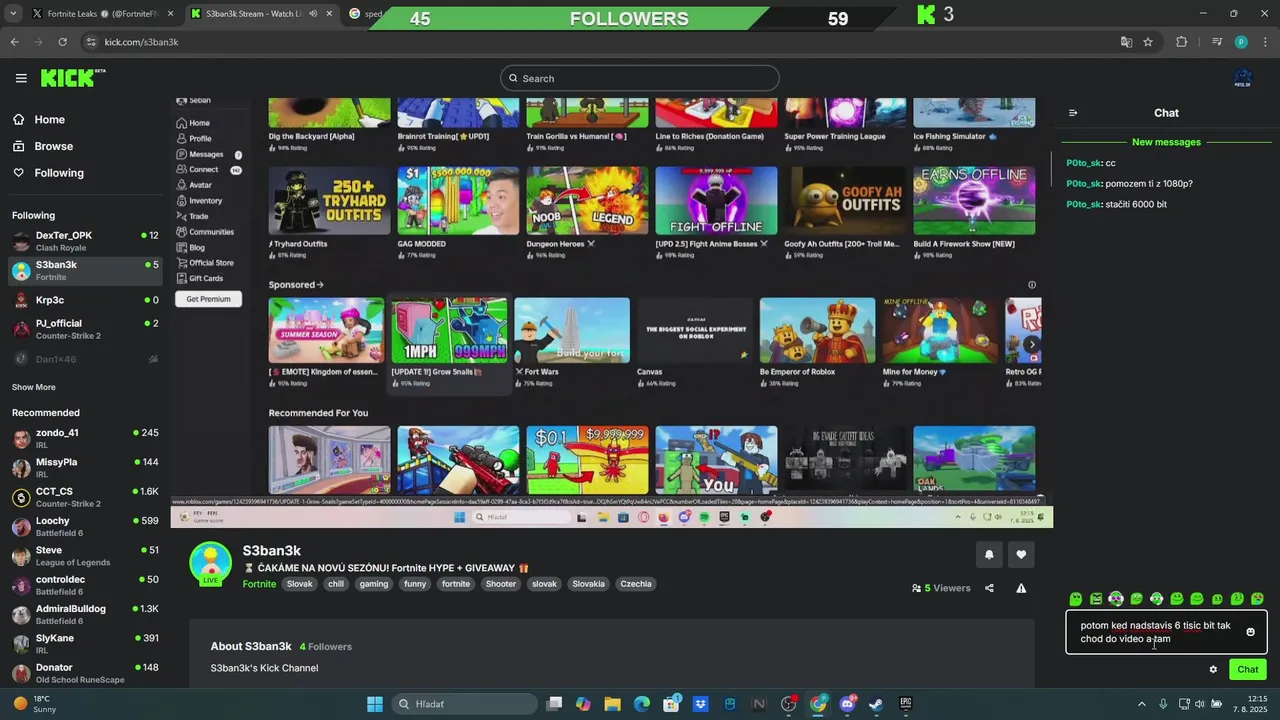The height and width of the screenshot is (720, 1280).
Task: Expand followed channels with Show More
Action: coord(34,387)
